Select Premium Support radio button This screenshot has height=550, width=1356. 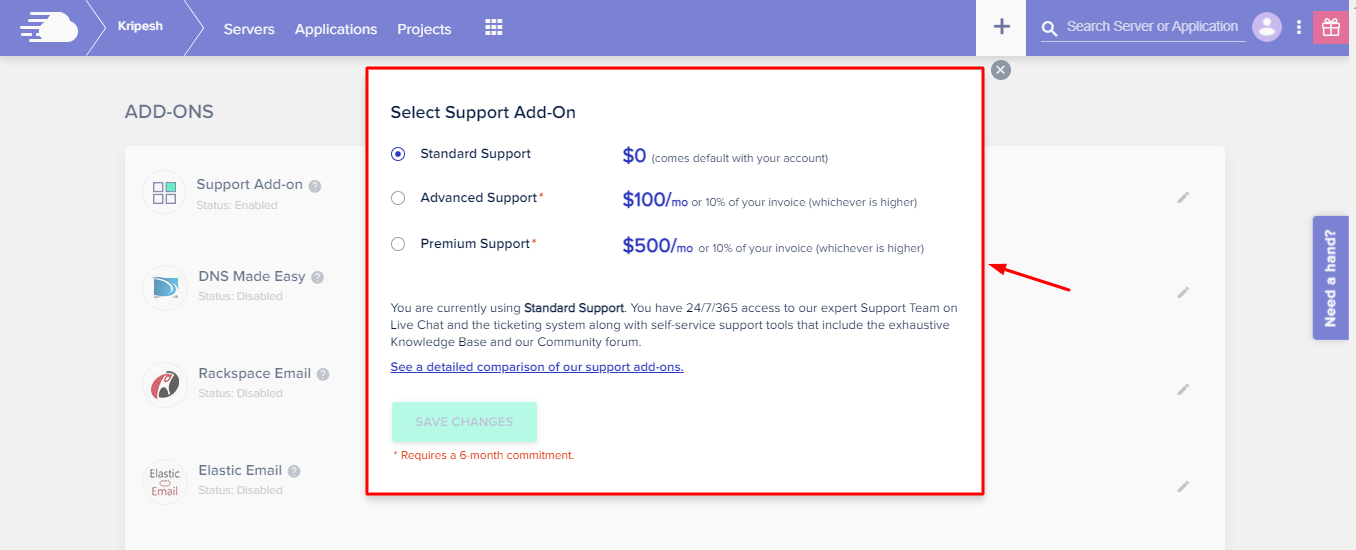coord(398,244)
